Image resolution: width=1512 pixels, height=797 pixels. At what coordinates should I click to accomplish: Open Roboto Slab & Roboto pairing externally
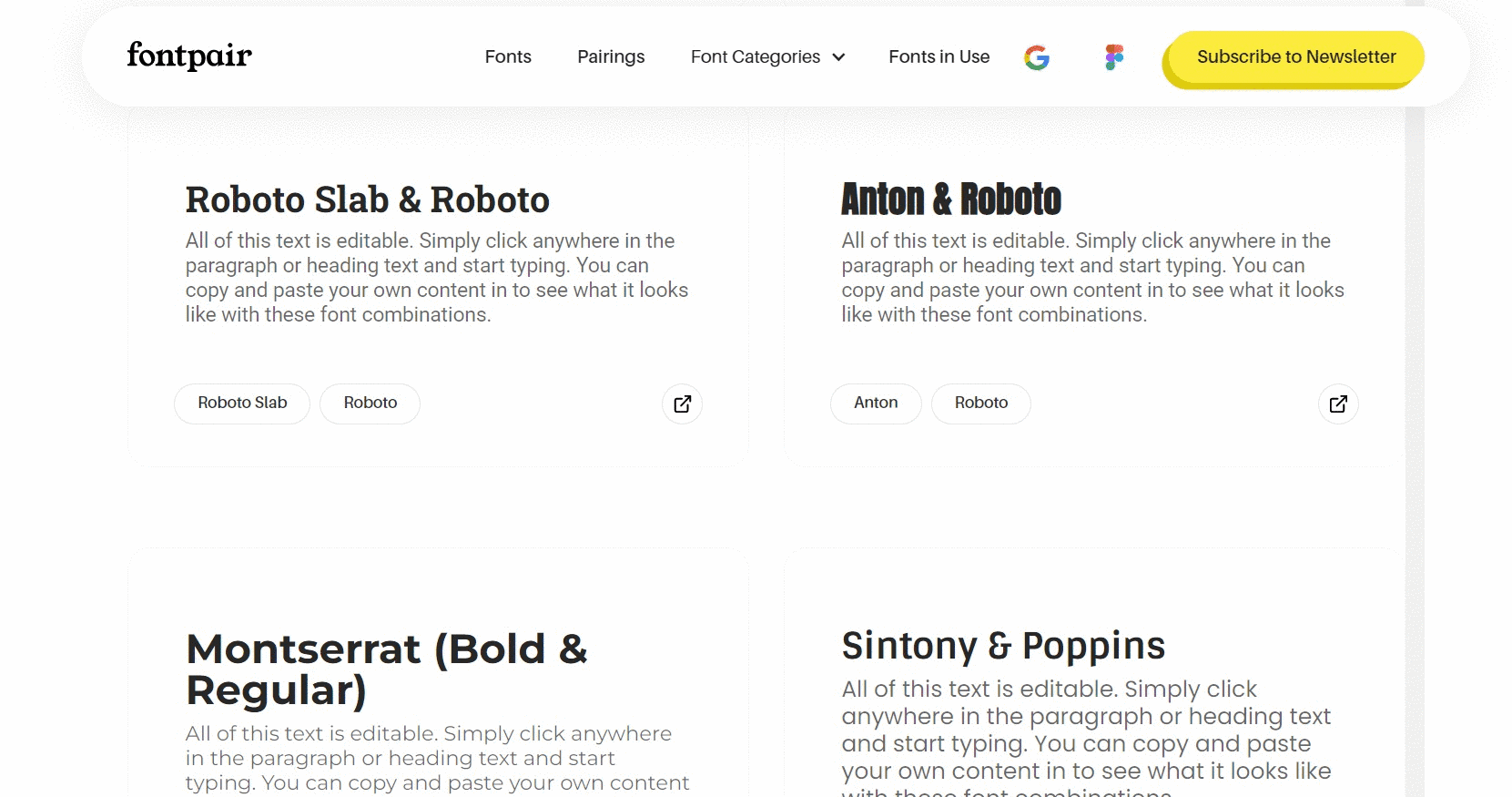pyautogui.click(x=683, y=404)
